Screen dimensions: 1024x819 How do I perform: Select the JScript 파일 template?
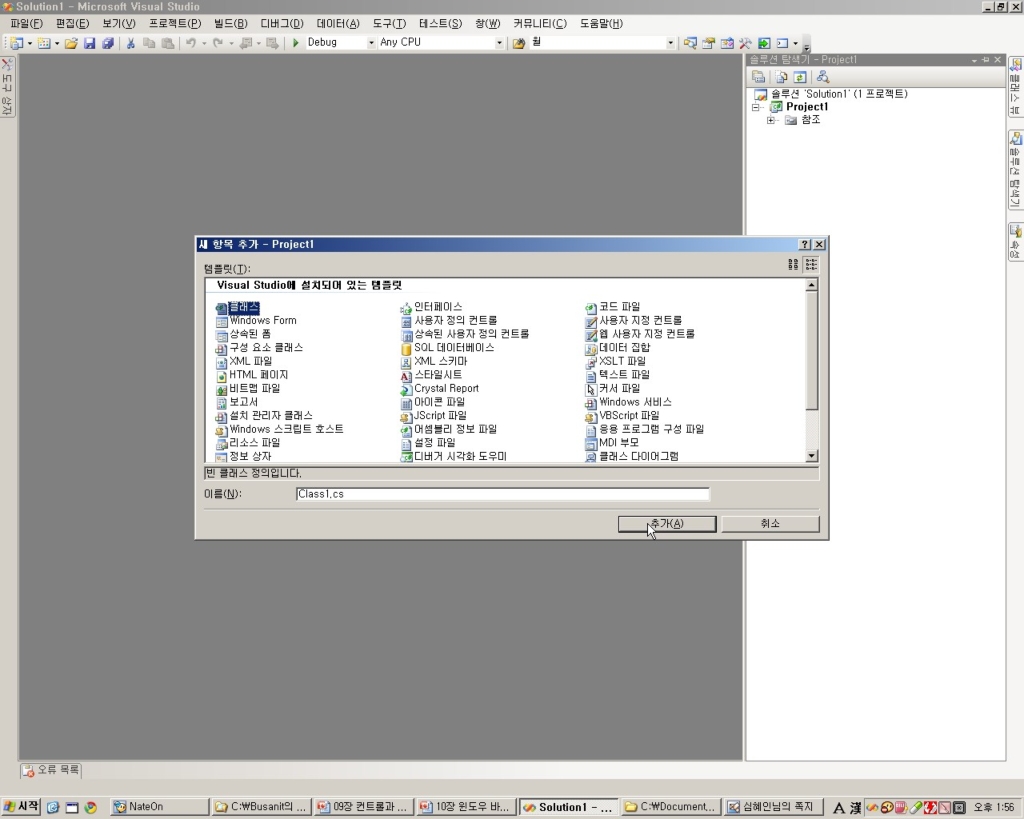434,416
